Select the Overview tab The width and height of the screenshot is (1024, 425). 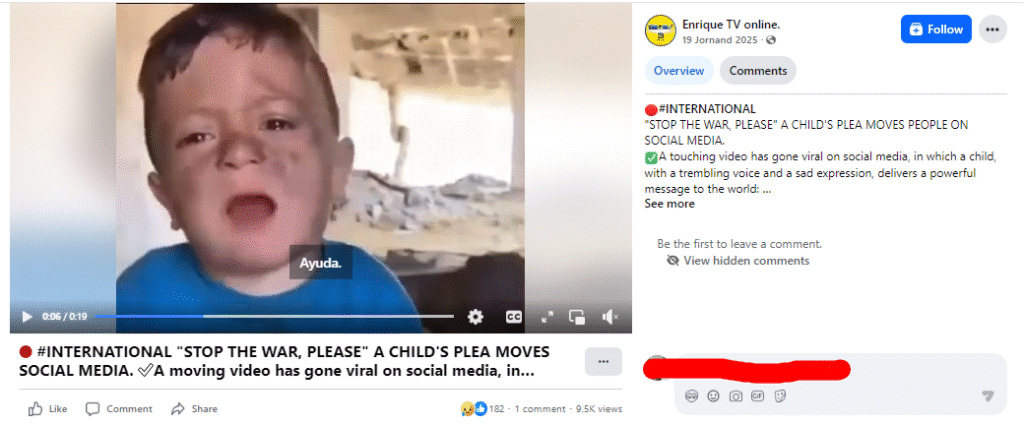tap(679, 71)
